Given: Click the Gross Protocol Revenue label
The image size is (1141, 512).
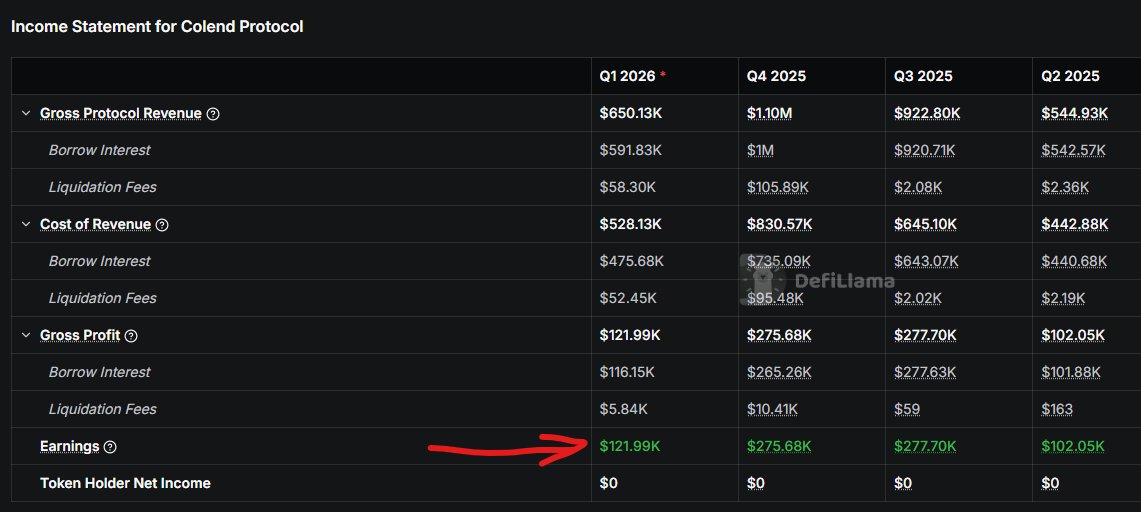Looking at the screenshot, I should pos(121,113).
